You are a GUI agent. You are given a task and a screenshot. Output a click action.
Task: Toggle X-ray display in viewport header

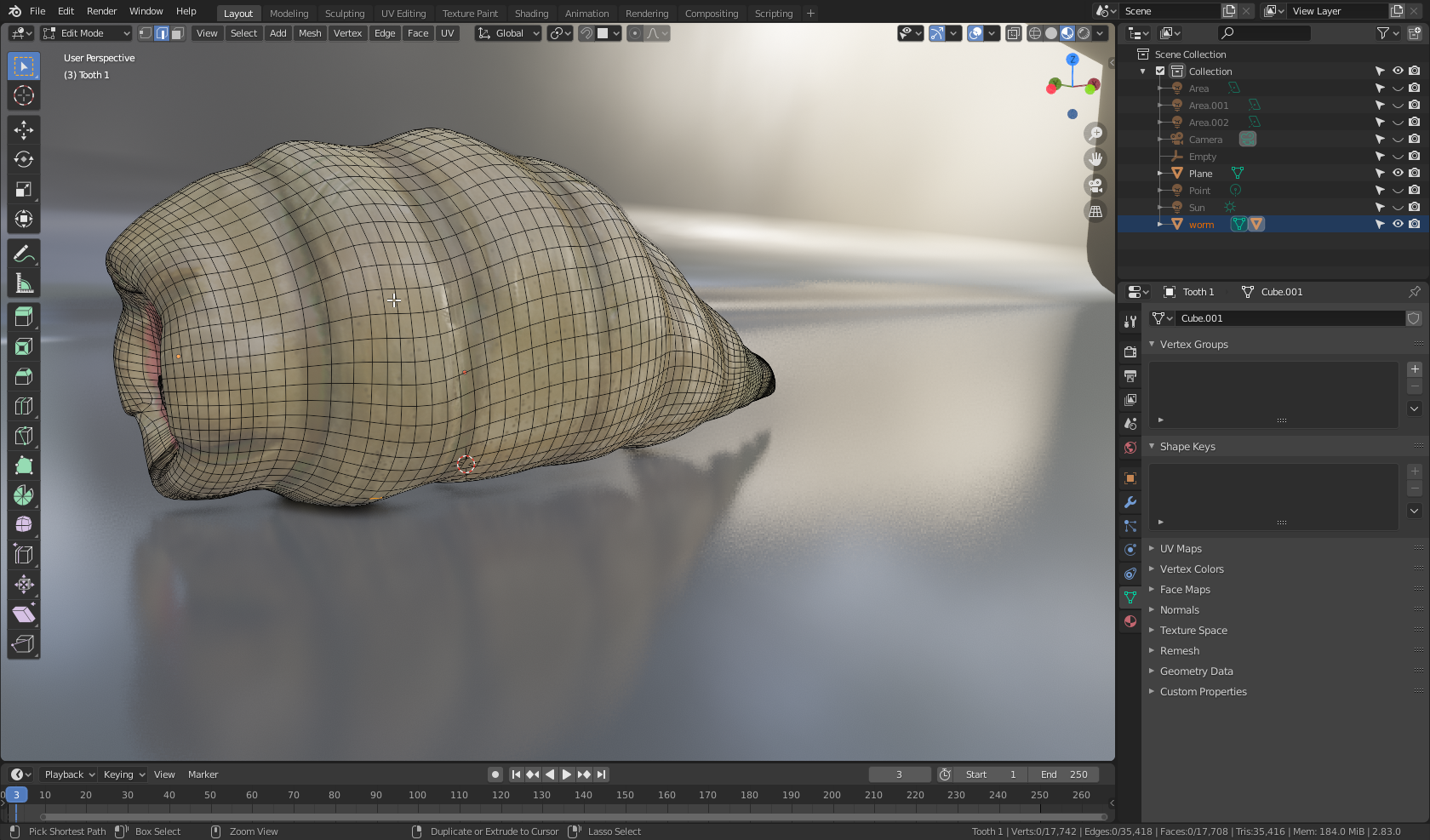[1013, 33]
